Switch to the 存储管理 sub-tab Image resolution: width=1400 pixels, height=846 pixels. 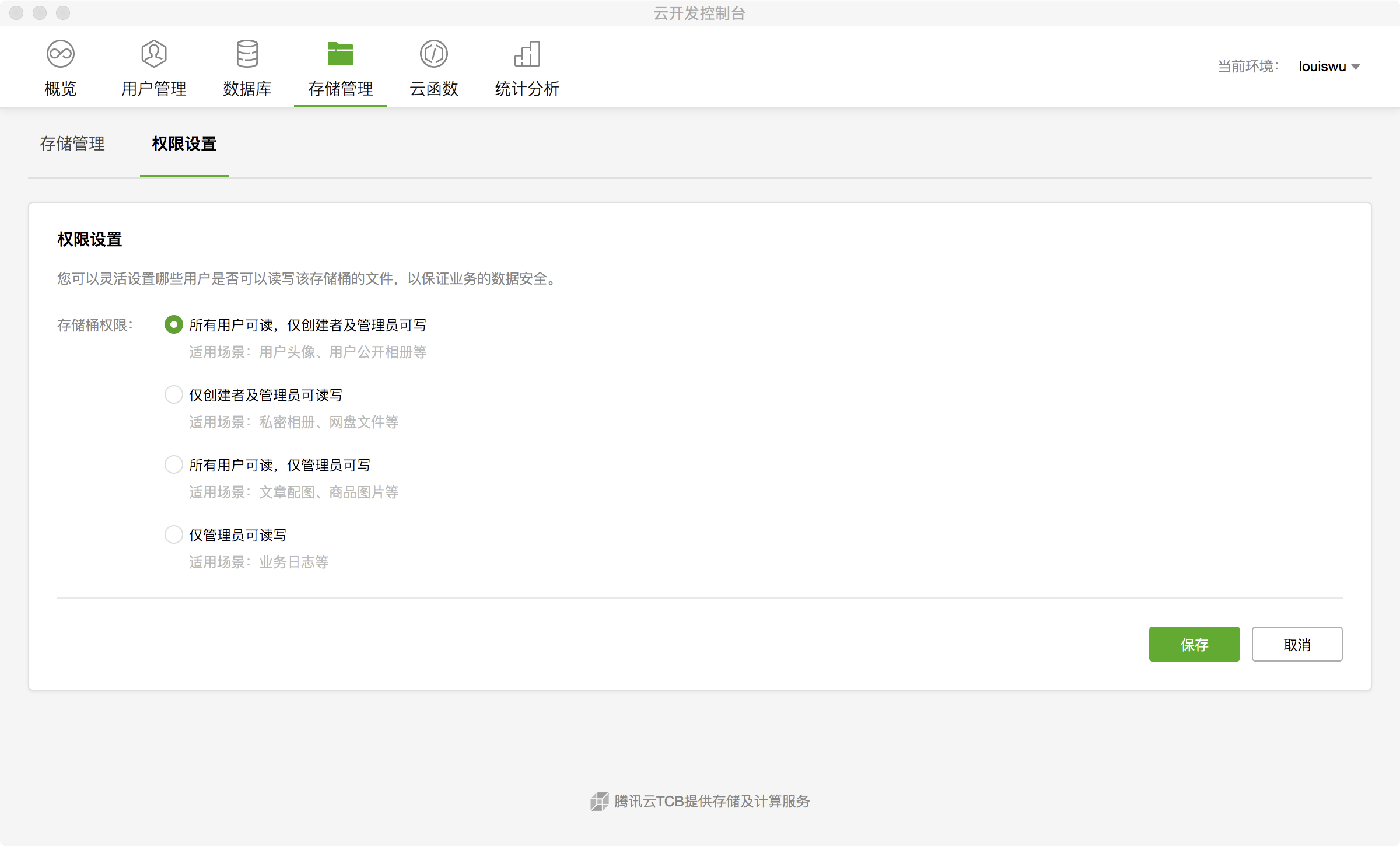click(x=72, y=144)
